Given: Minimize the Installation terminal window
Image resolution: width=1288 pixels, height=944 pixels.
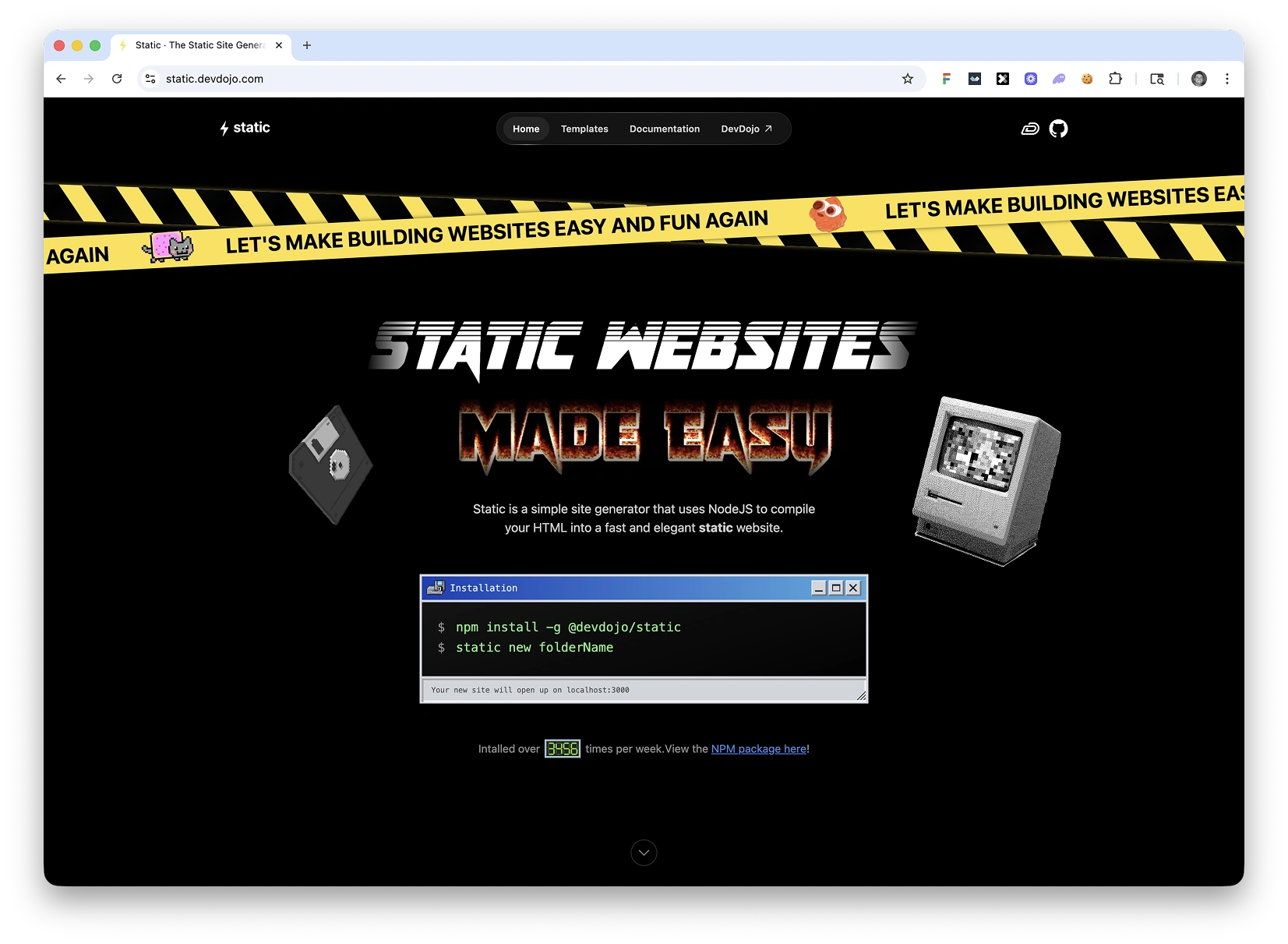Looking at the screenshot, I should pyautogui.click(x=819, y=588).
